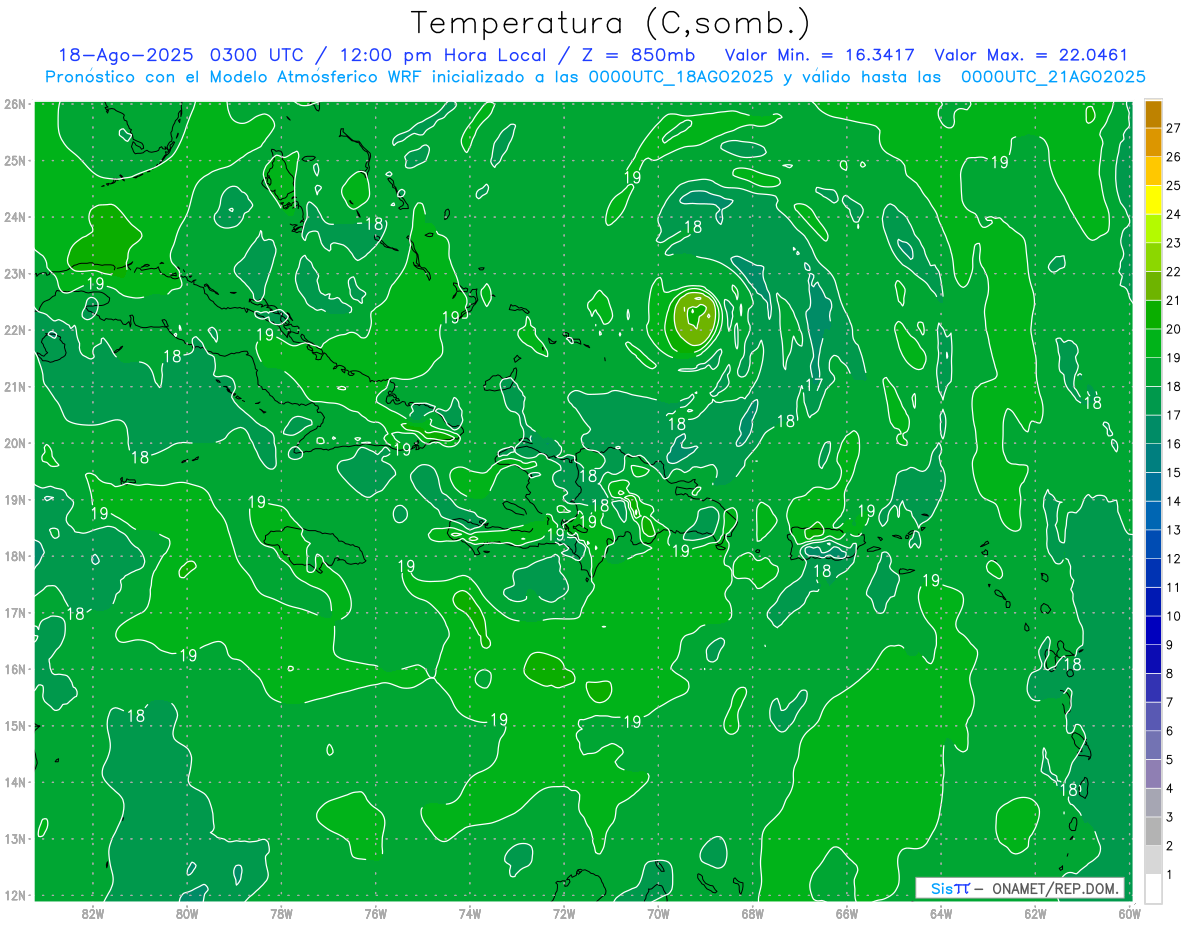Click the '12N' latitude axis label
Viewport: 1200px width, 927px height.
pyautogui.click(x=15, y=895)
